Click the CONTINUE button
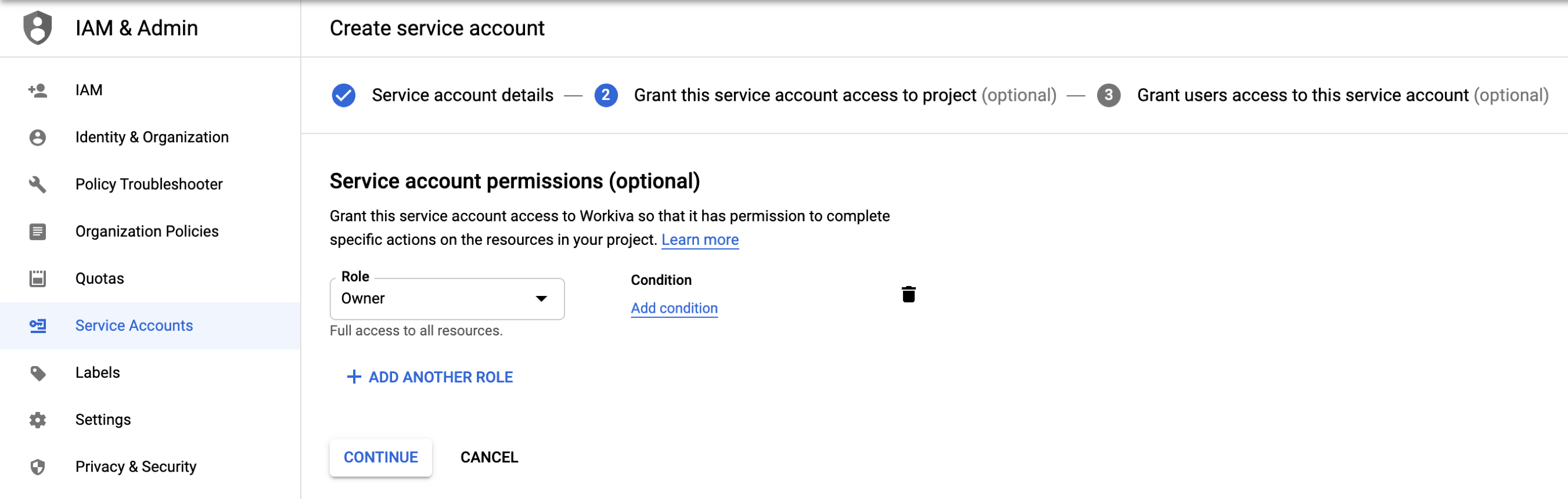Screen dimensions: 1568x499 click(x=380, y=457)
